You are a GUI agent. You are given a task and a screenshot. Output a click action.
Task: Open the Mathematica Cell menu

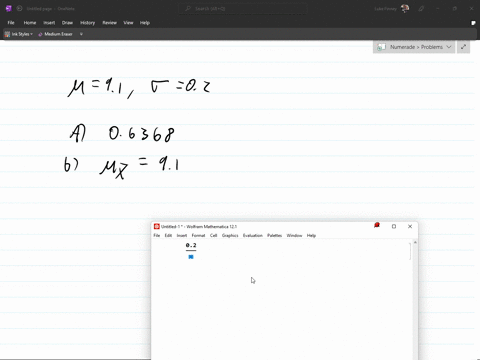[214, 235]
